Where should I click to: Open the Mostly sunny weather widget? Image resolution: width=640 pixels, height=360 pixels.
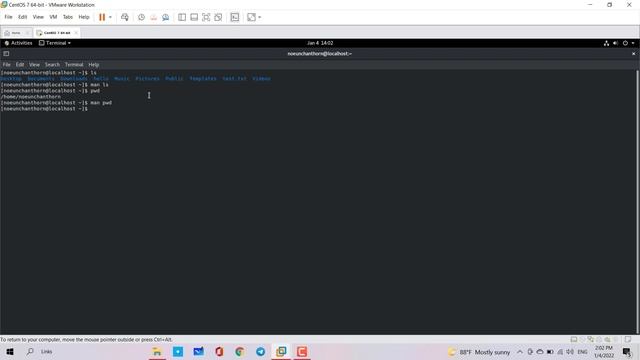coord(479,352)
